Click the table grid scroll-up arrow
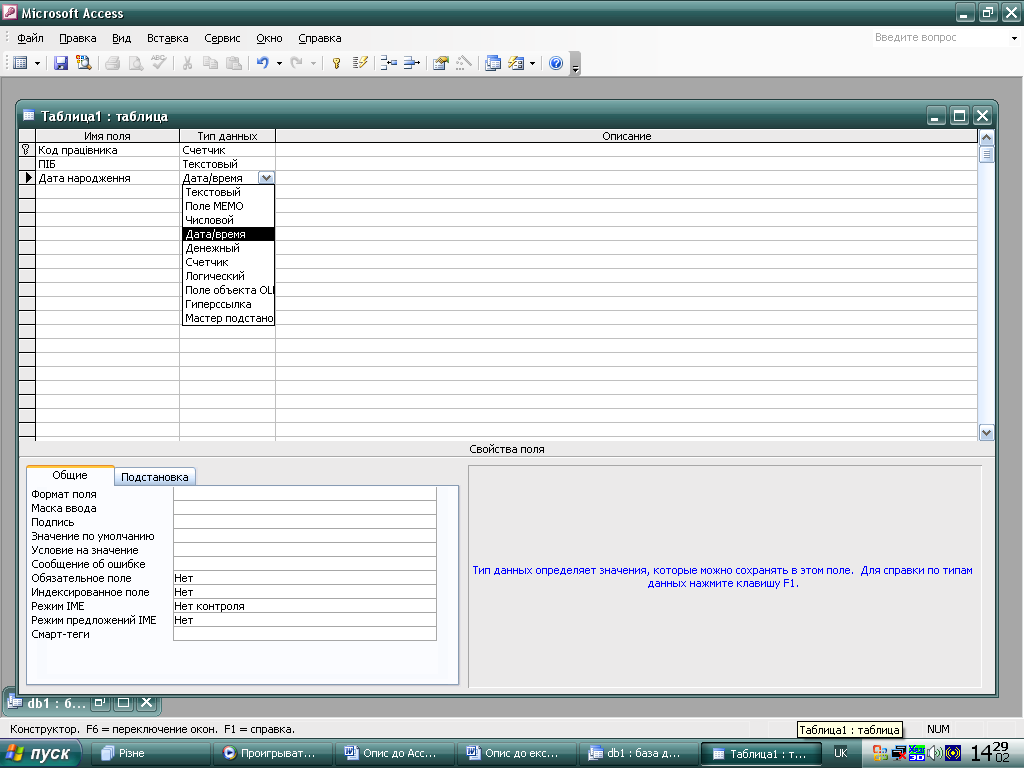This screenshot has height=768, width=1024. 986,137
